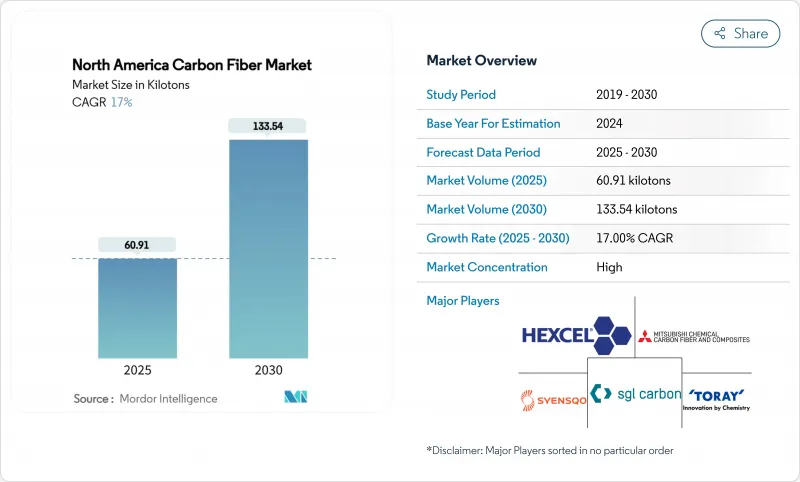Select the 60.91 value label

click(137, 244)
